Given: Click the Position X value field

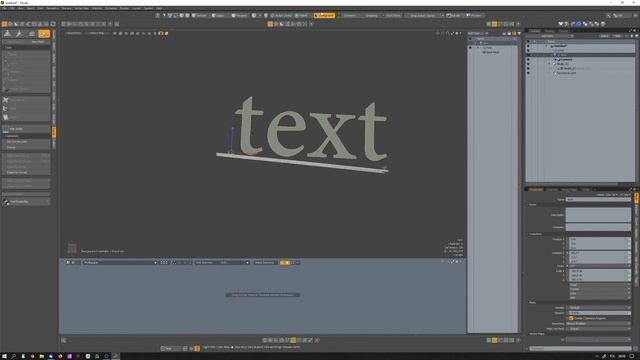Looking at the screenshot, I should tap(600, 239).
